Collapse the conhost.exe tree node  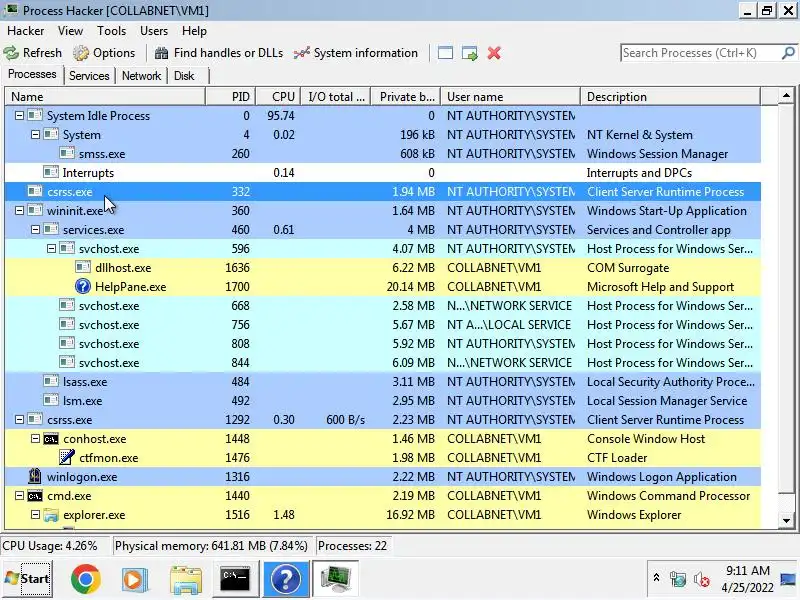point(35,439)
